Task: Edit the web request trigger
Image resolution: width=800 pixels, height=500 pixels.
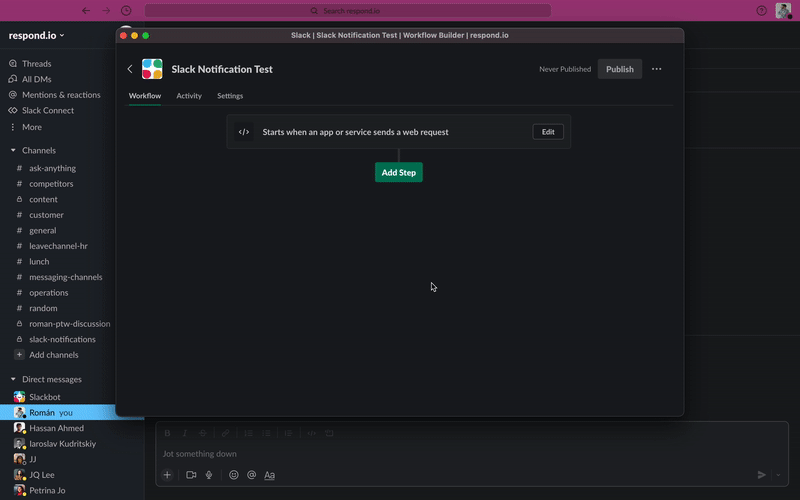Action: (x=548, y=132)
